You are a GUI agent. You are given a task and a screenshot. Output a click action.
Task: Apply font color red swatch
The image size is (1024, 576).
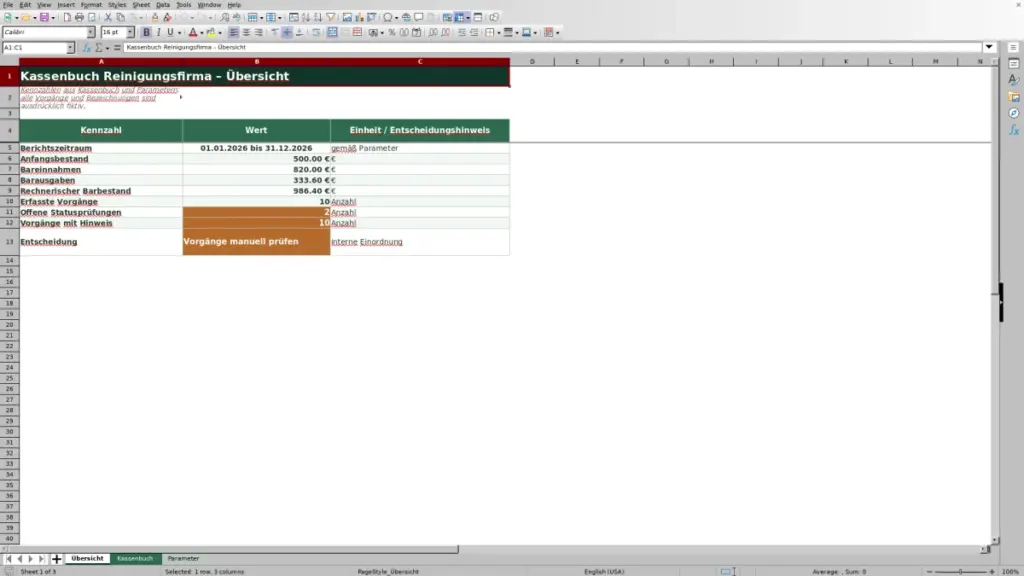click(x=193, y=33)
